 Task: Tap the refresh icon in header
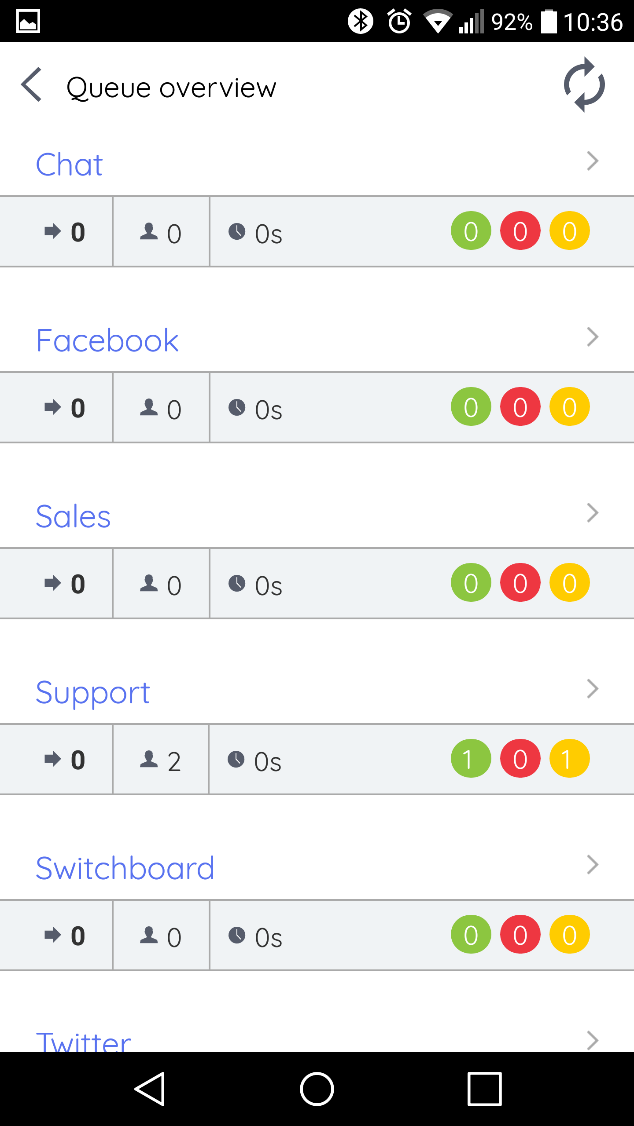(584, 85)
